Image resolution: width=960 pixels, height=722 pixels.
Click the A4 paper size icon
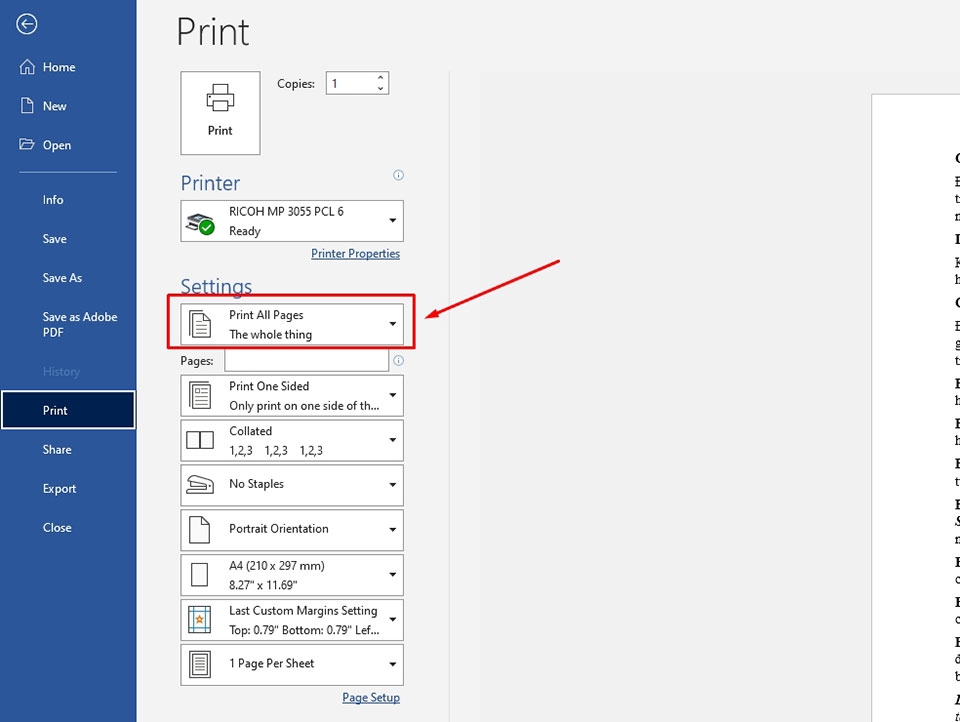(x=200, y=574)
